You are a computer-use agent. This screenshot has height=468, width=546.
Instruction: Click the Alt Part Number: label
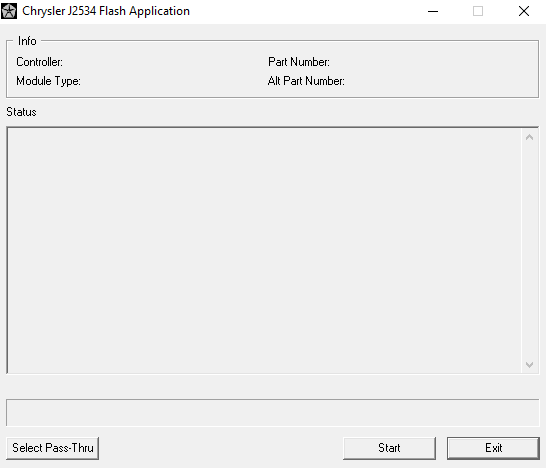[306, 81]
